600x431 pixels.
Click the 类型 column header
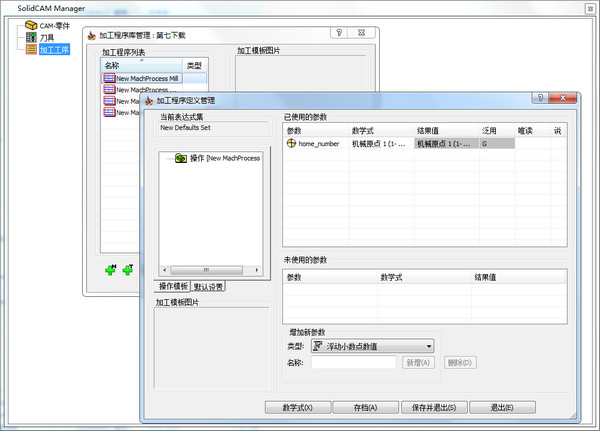pos(195,65)
